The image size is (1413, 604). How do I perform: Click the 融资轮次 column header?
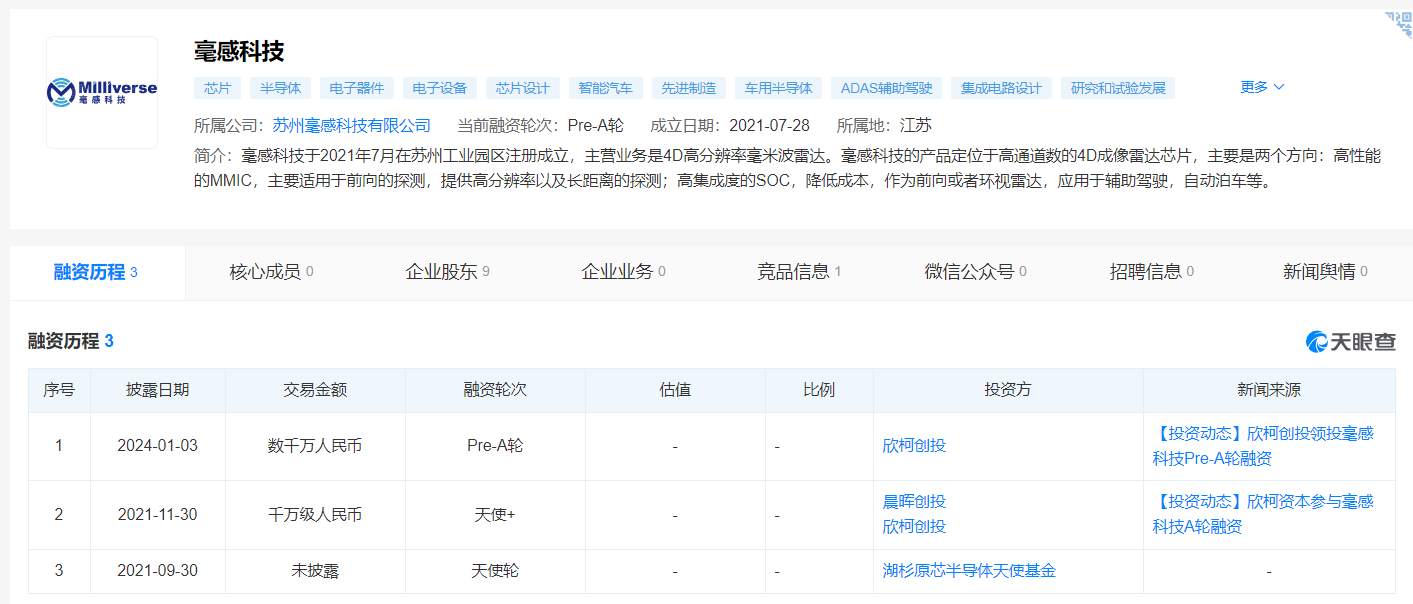tap(495, 390)
